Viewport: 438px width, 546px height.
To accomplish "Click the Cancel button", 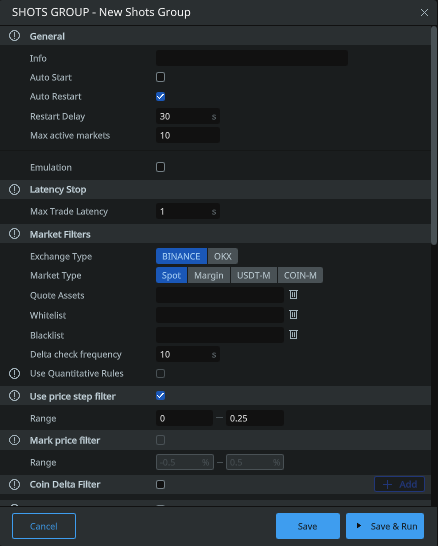I will [x=44, y=526].
